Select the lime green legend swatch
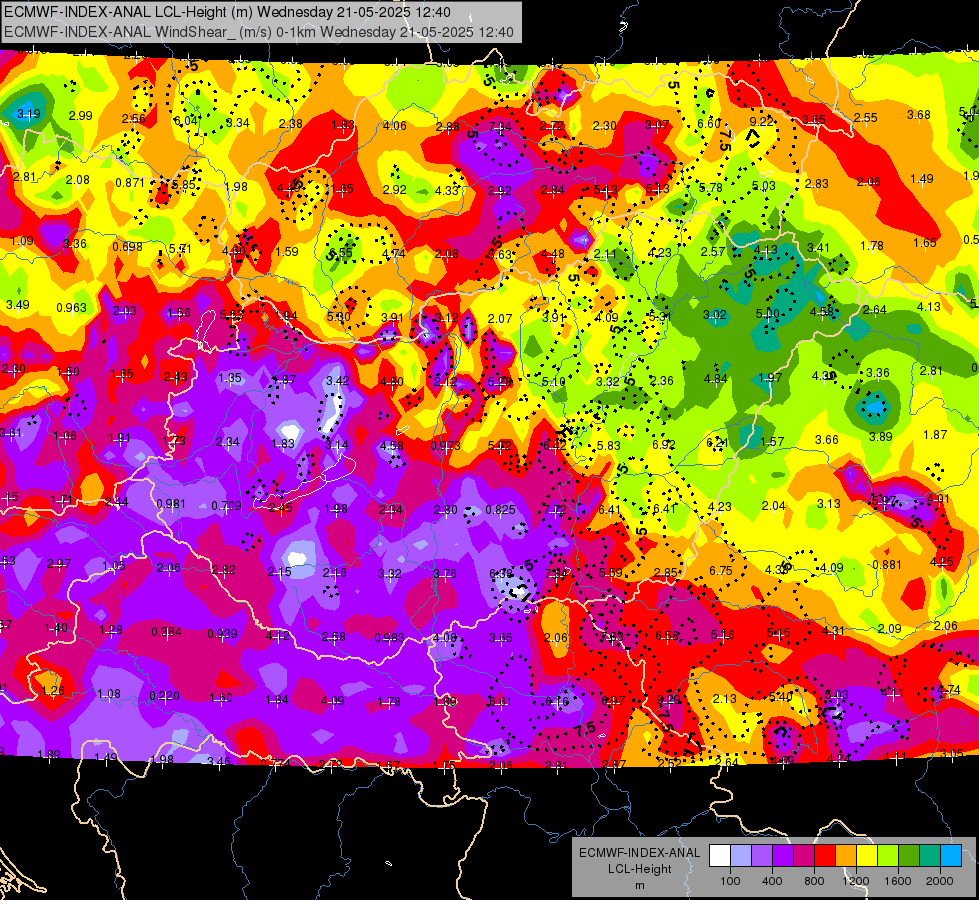This screenshot has height=900, width=979. point(888,856)
